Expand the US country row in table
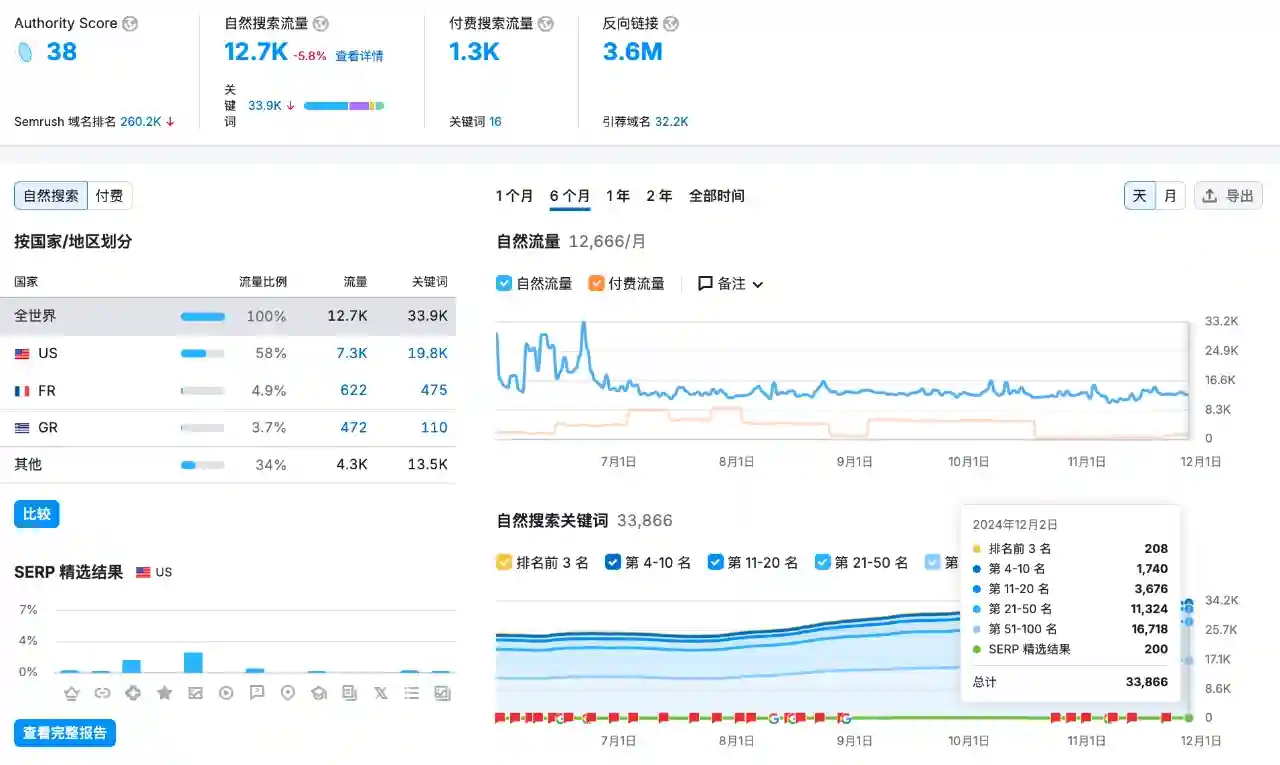 [48, 353]
